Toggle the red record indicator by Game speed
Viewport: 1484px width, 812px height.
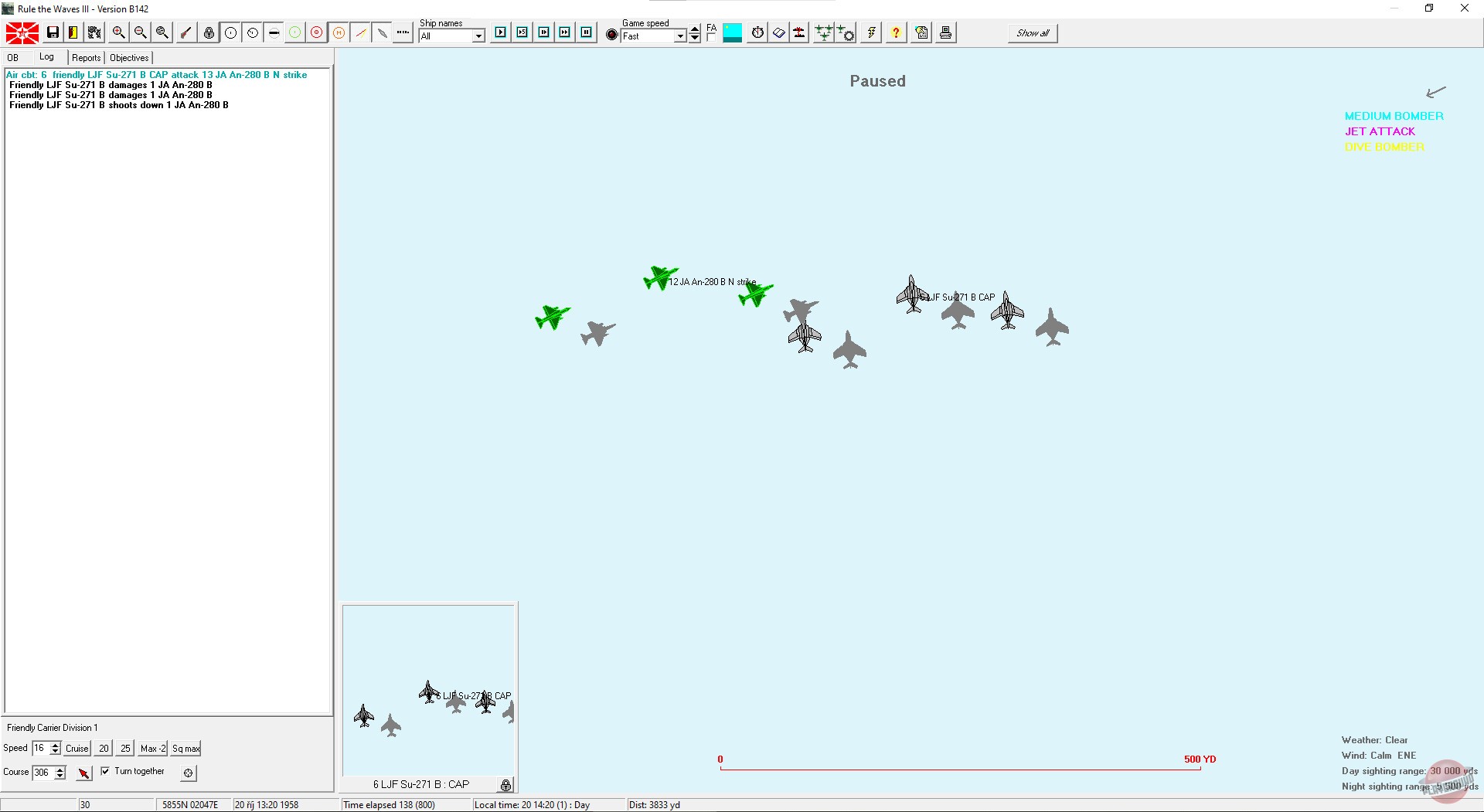611,35
